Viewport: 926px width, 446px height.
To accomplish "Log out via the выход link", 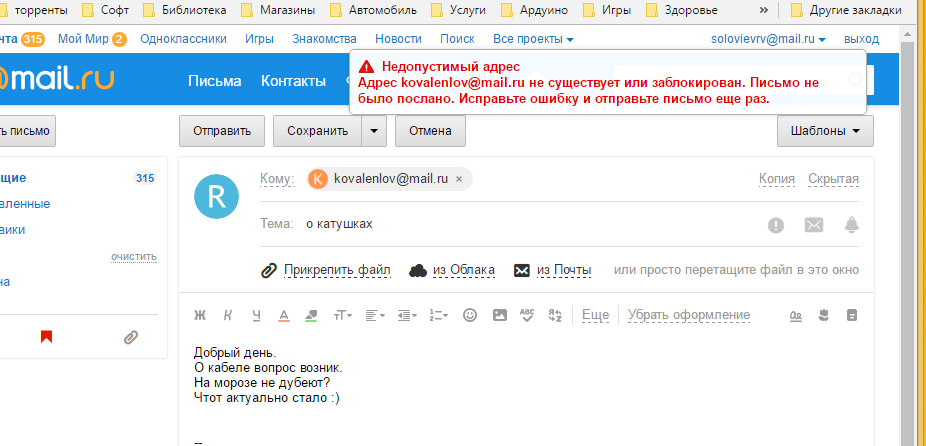I will click(861, 40).
